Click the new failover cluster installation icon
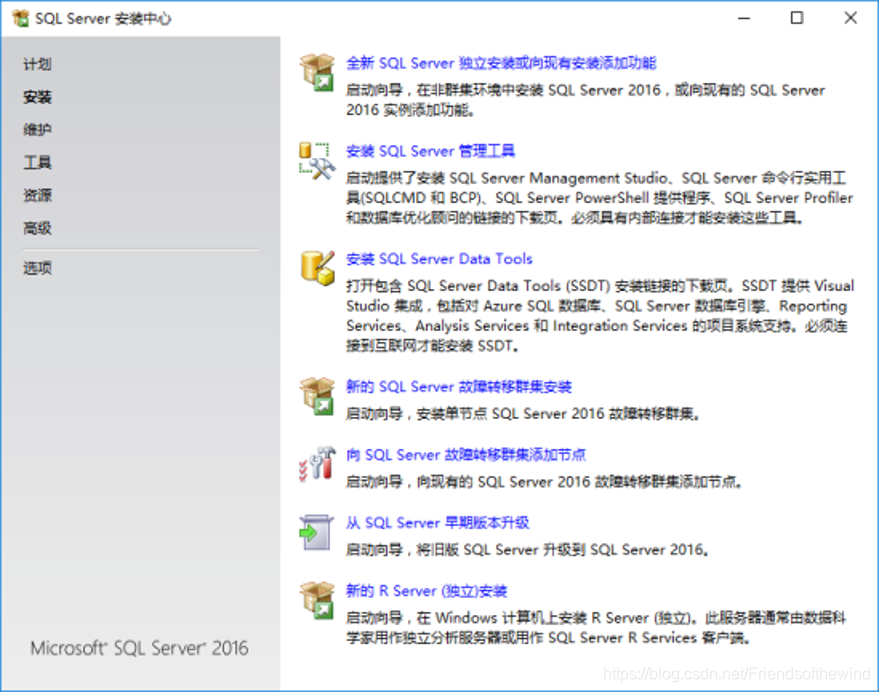The width and height of the screenshot is (879, 692). [317, 396]
